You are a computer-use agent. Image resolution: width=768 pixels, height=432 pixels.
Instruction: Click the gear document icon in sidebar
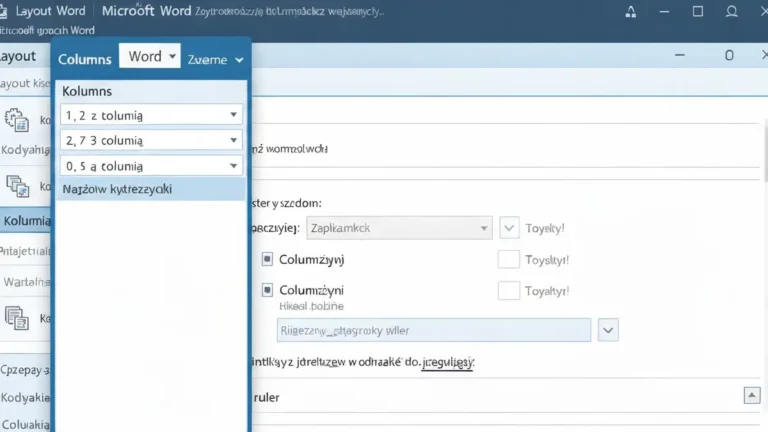[x=17, y=120]
